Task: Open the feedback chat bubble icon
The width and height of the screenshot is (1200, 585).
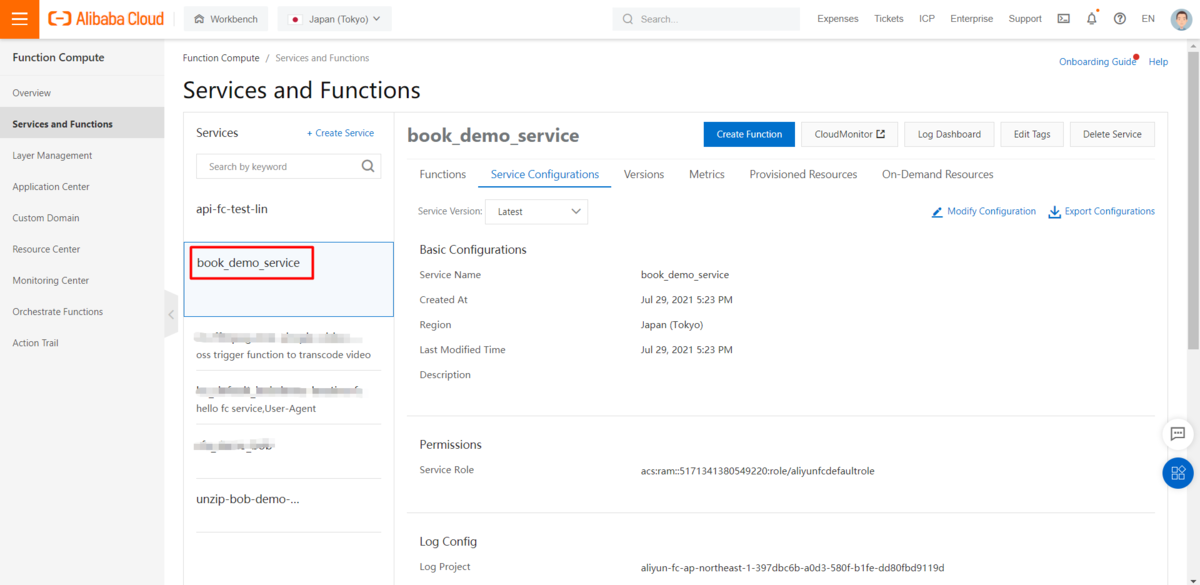Action: 1178,434
